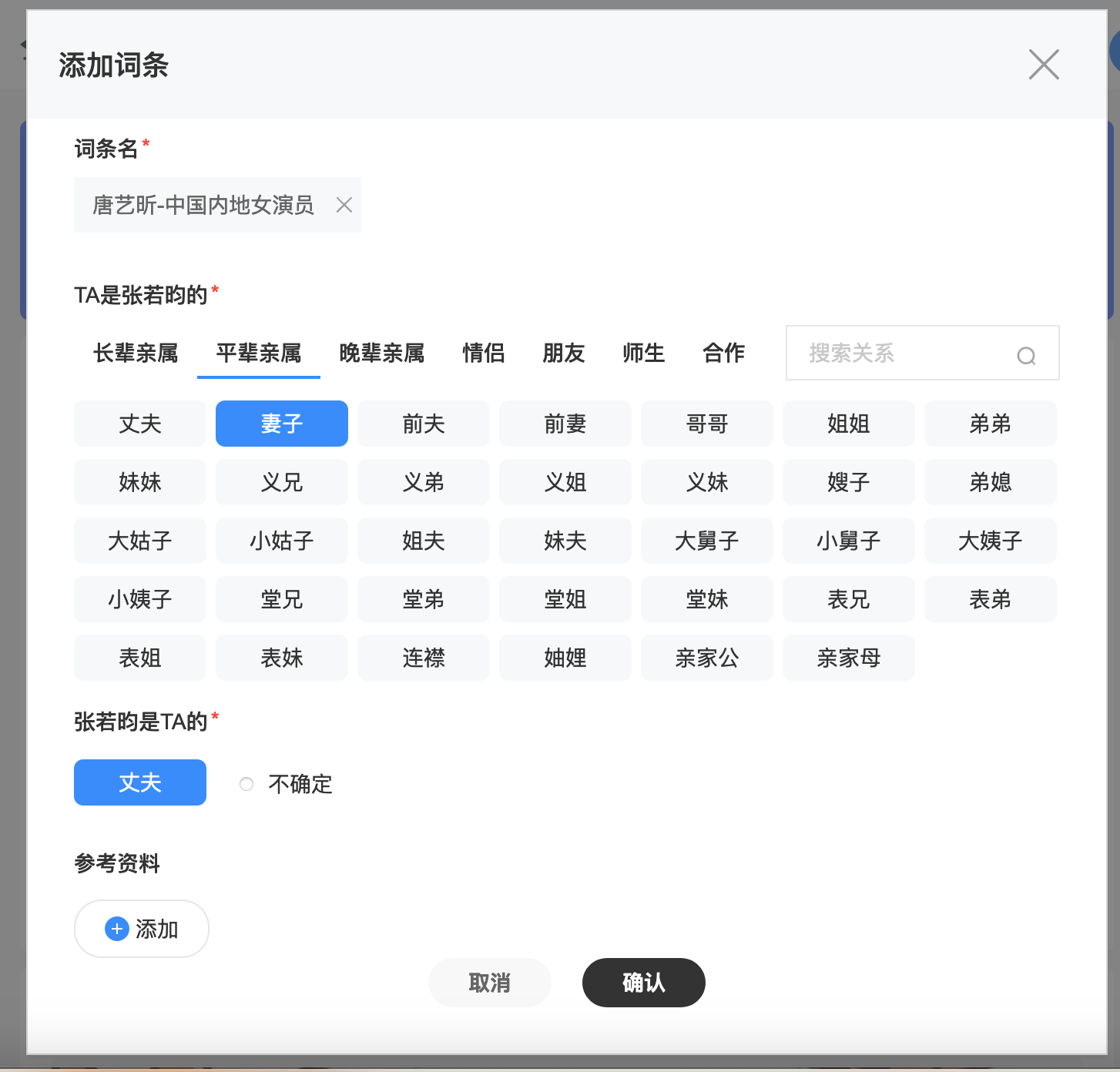Pick the 堂兄 option

[282, 599]
